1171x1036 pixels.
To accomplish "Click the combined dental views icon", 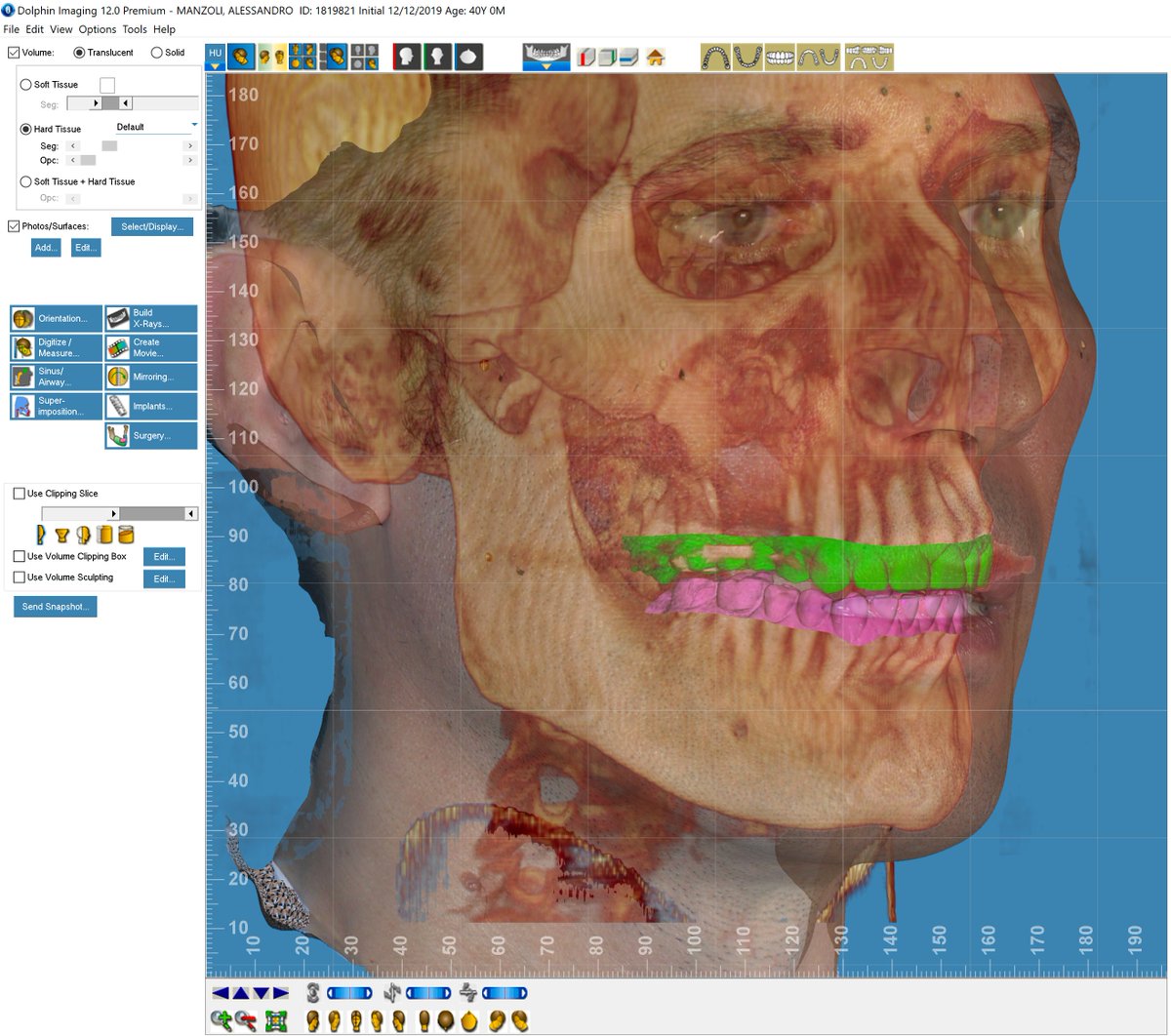I will [x=868, y=57].
